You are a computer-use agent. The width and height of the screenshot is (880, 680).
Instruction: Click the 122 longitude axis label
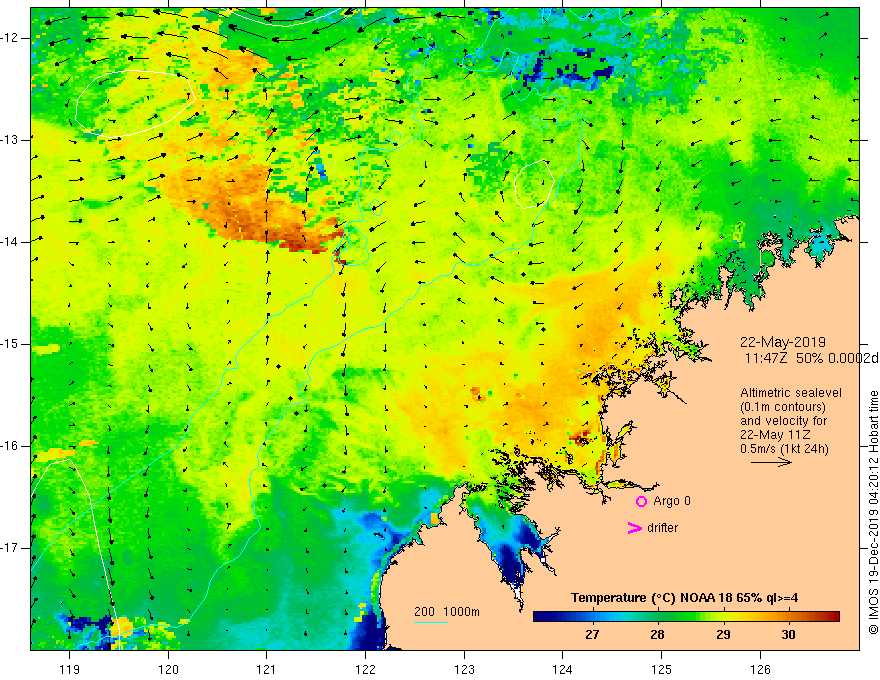click(x=365, y=669)
